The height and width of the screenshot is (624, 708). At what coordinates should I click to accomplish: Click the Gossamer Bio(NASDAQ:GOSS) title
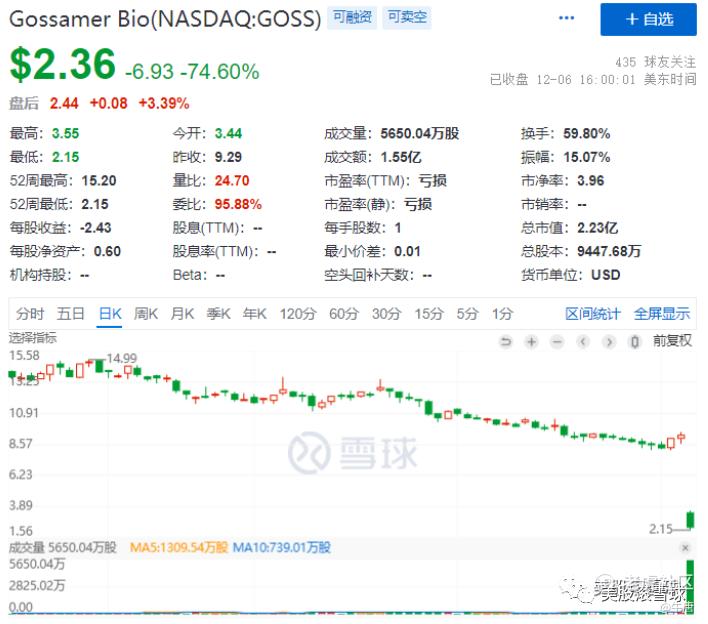(x=165, y=19)
